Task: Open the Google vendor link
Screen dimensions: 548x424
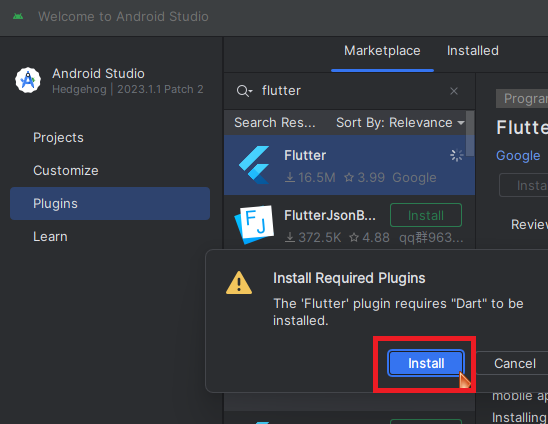Action: (x=518, y=156)
